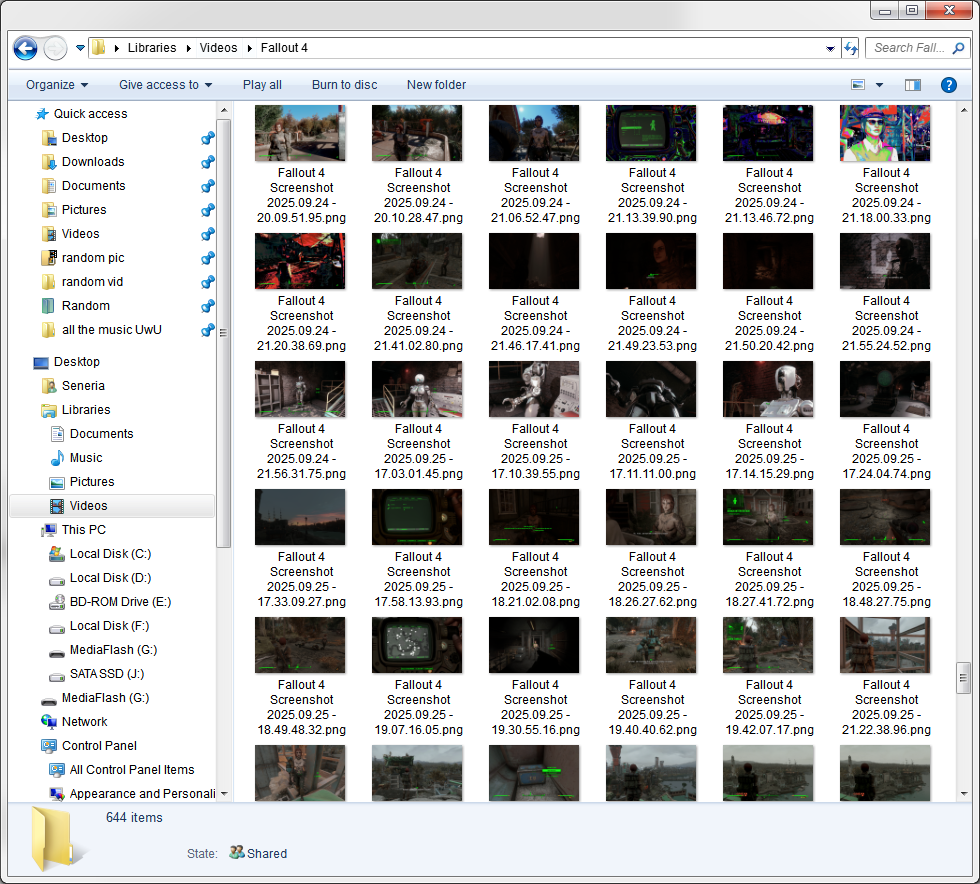Click Videos in the address breadcrumb
The width and height of the screenshot is (980, 884).
[x=218, y=48]
